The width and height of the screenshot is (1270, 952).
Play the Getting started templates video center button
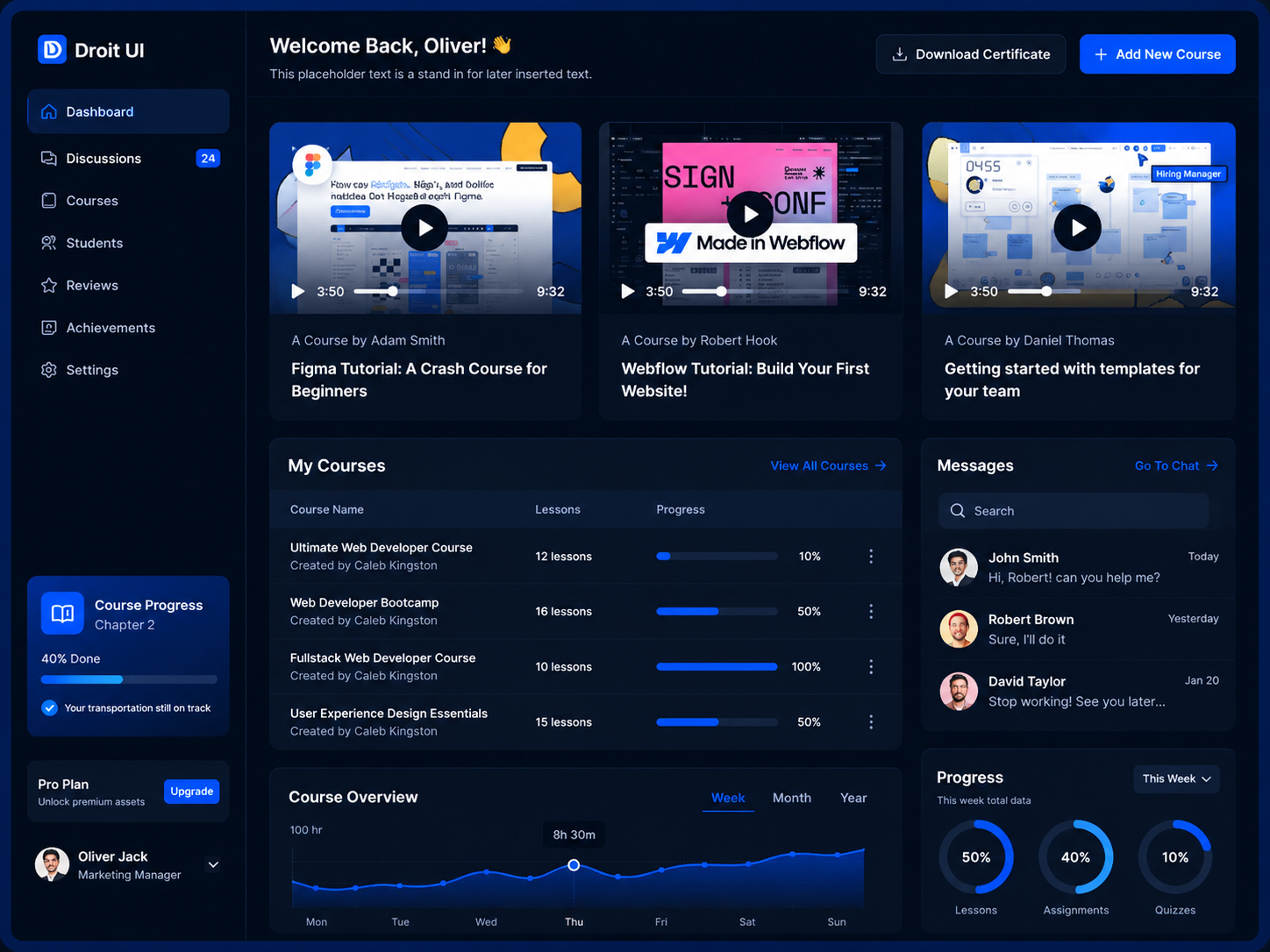(1078, 228)
